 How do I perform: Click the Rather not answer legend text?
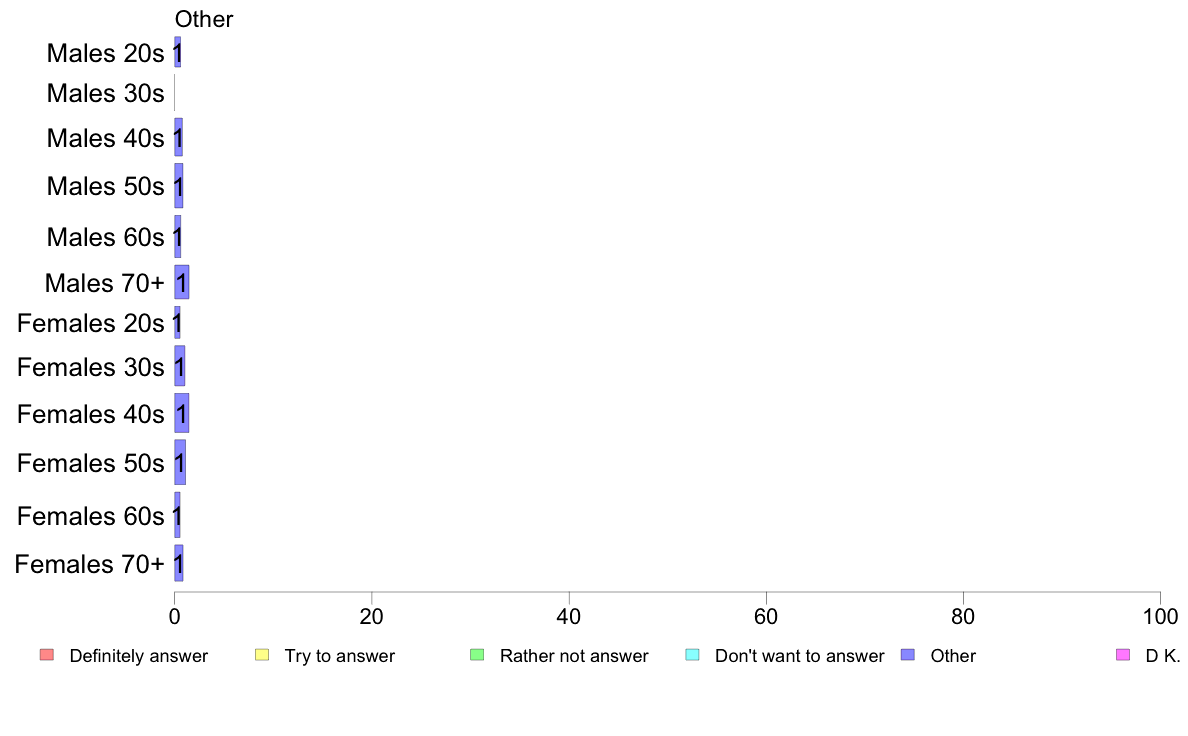coord(574,656)
